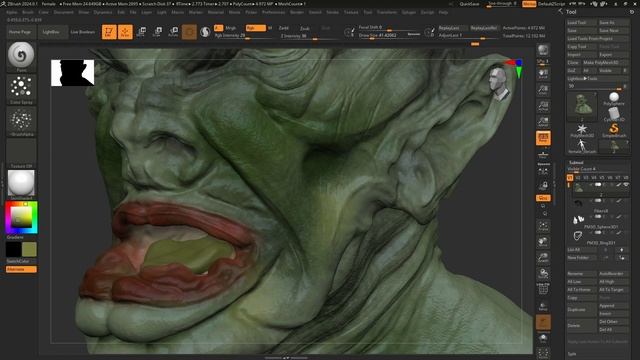Toggle the Mrgb mode

[231, 28]
